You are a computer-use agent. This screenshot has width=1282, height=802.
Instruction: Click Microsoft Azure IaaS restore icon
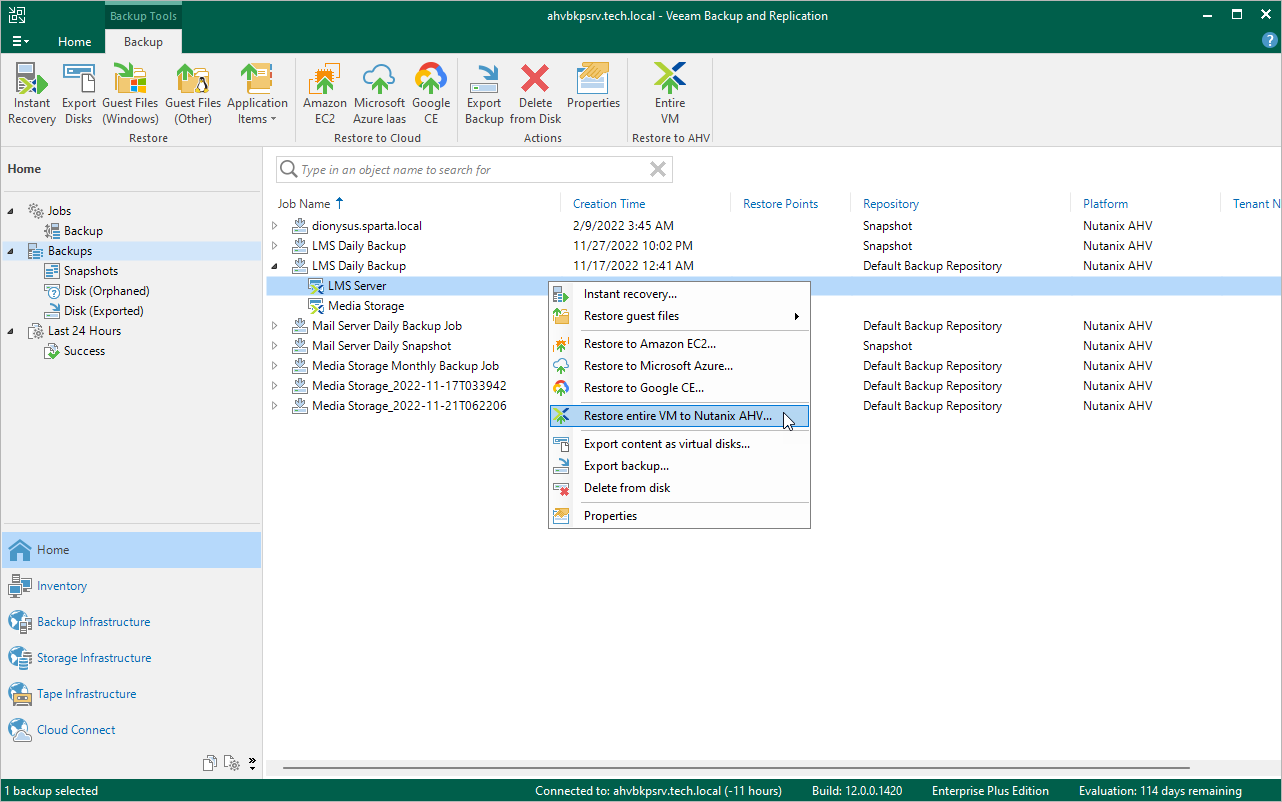pos(379,93)
